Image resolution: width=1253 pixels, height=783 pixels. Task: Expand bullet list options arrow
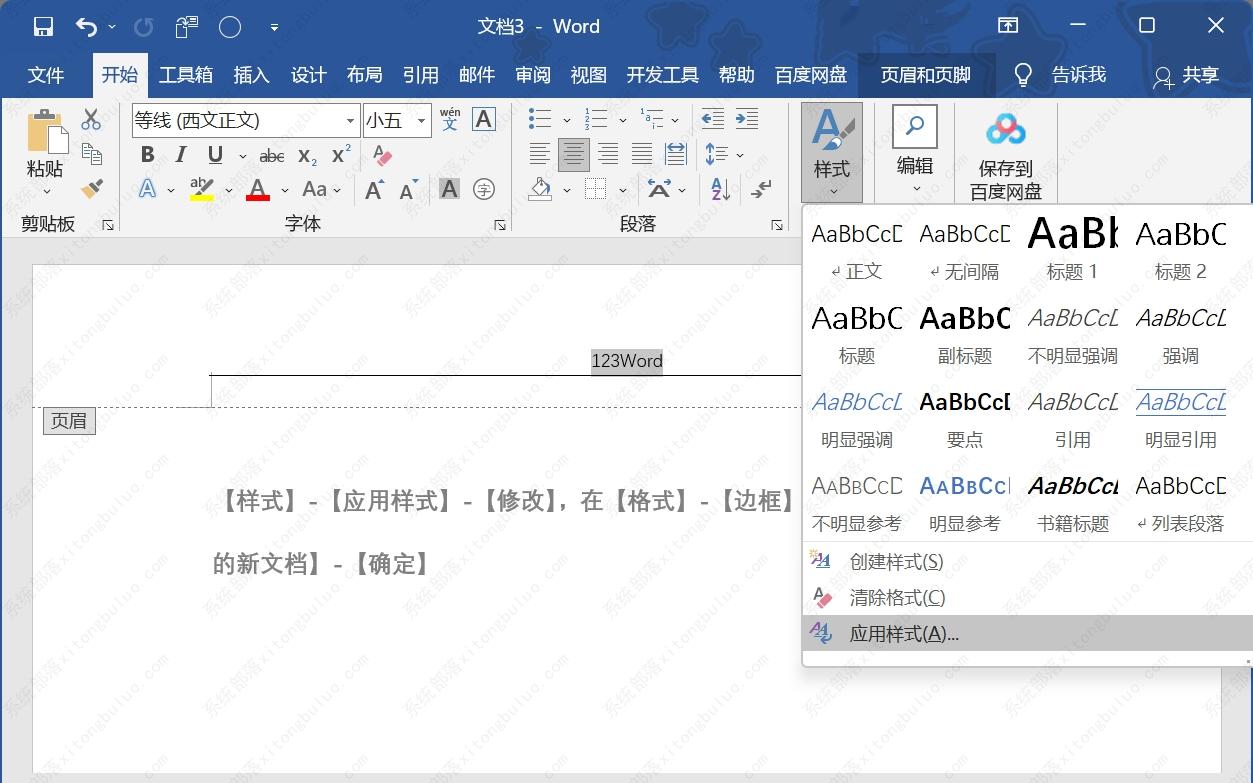566,121
